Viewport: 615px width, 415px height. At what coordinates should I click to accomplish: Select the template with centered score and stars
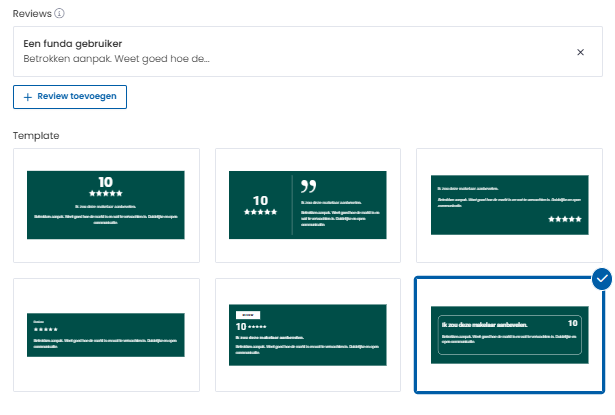point(106,205)
